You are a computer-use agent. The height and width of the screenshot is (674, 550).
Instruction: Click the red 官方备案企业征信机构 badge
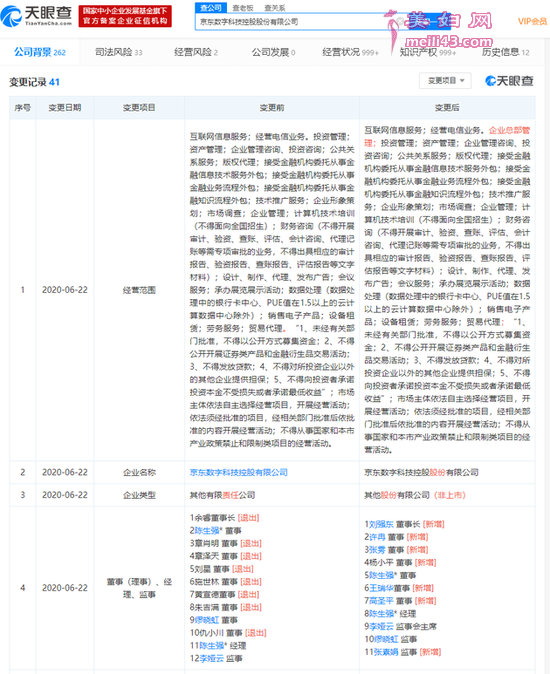click(125, 16)
